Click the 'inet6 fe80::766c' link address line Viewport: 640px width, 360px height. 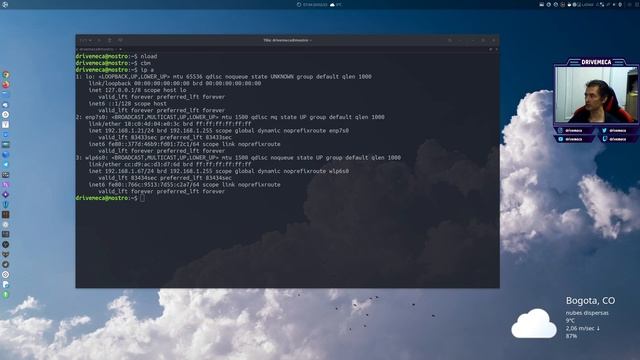[184, 184]
